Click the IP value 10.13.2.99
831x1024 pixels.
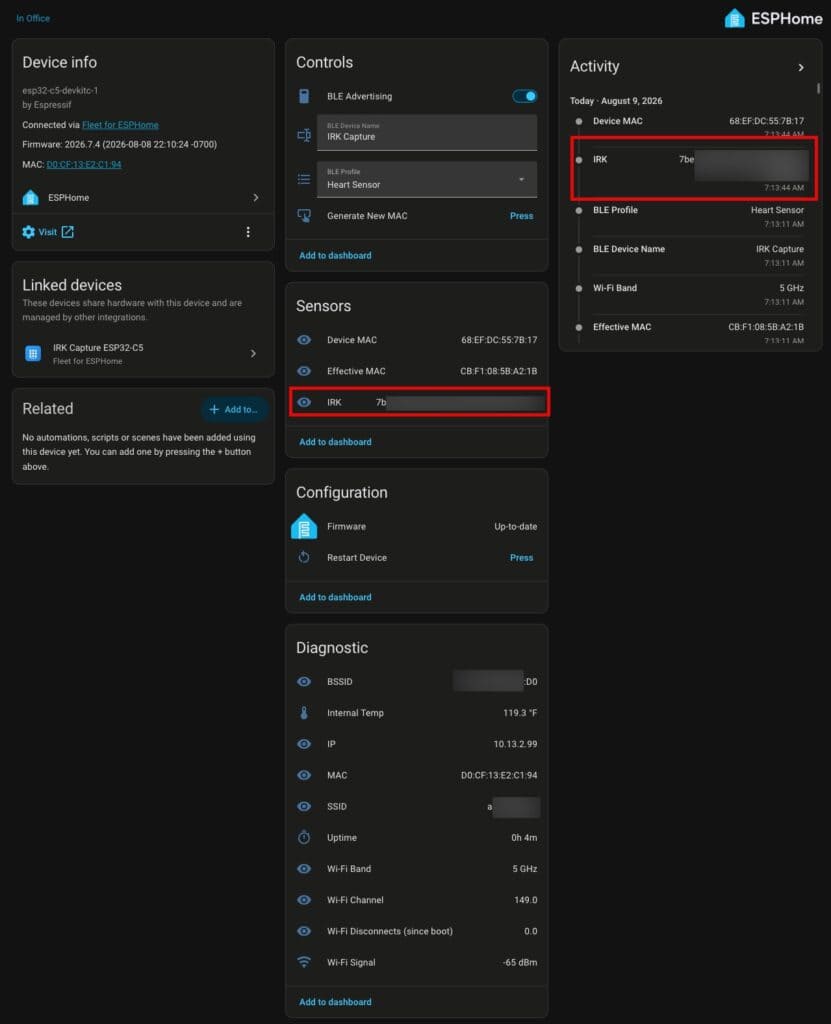tap(515, 744)
